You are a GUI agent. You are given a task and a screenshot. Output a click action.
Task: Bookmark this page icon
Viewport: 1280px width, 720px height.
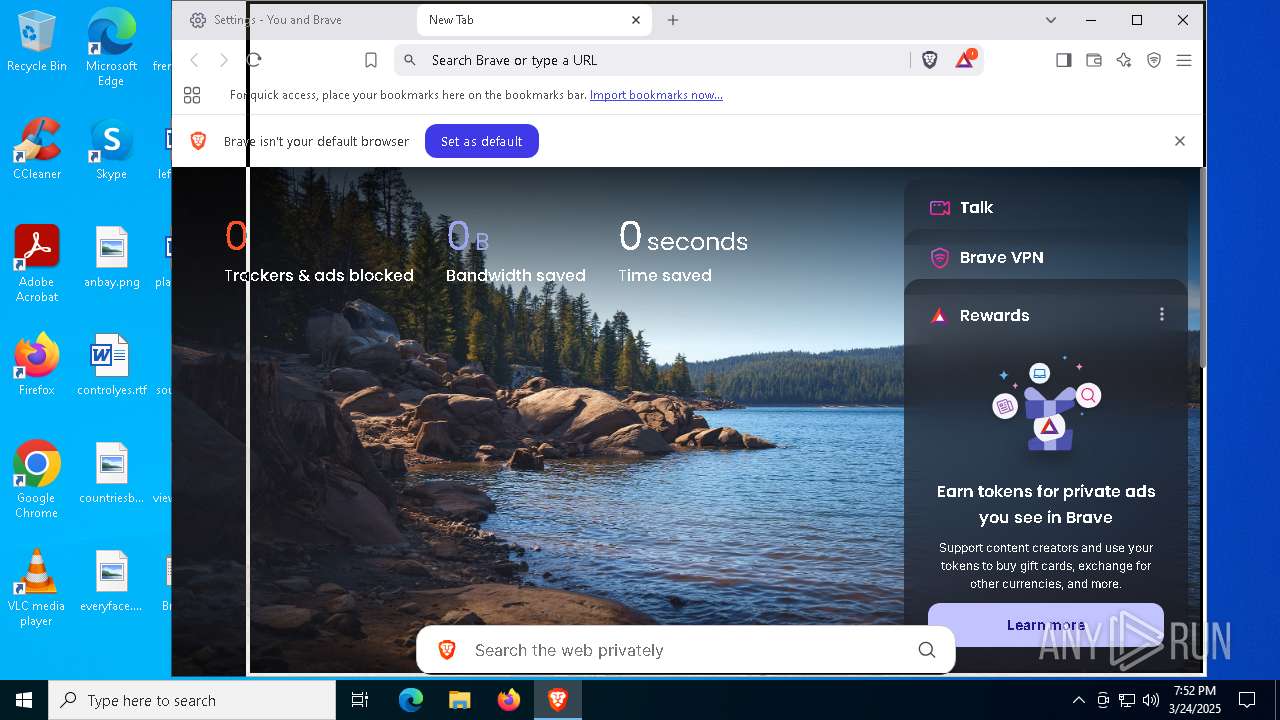(371, 60)
